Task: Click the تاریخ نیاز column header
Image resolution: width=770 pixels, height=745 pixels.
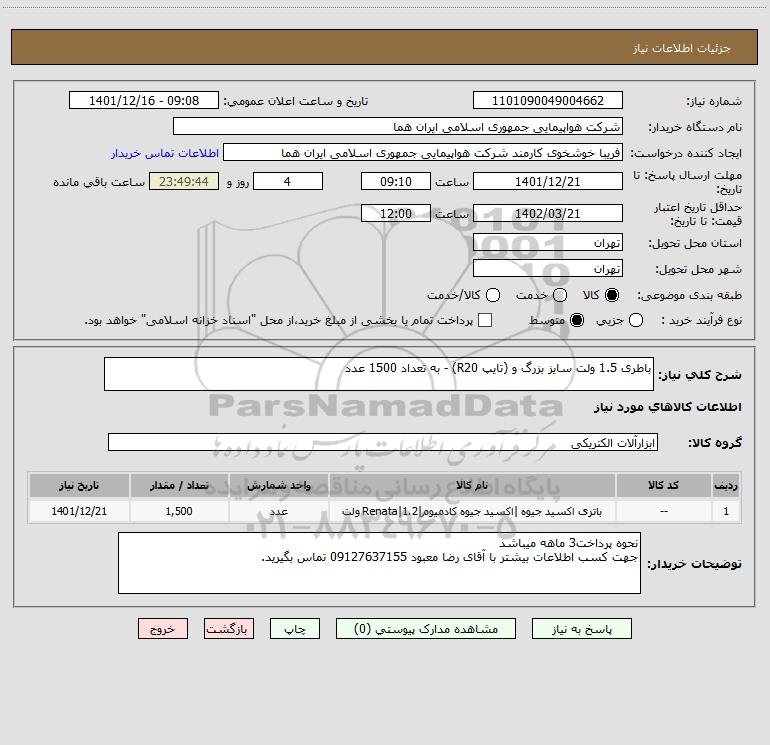Action: pyautogui.click(x=79, y=485)
